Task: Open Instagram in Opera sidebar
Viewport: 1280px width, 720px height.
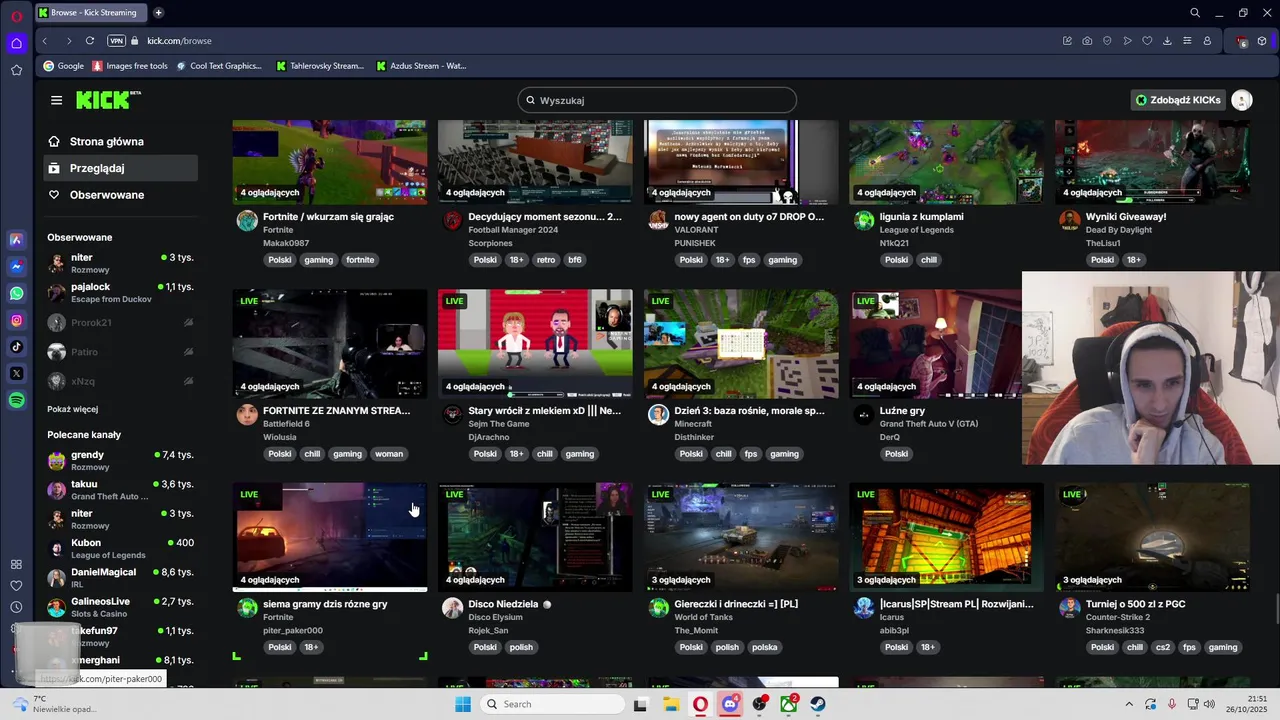Action: pos(16,320)
